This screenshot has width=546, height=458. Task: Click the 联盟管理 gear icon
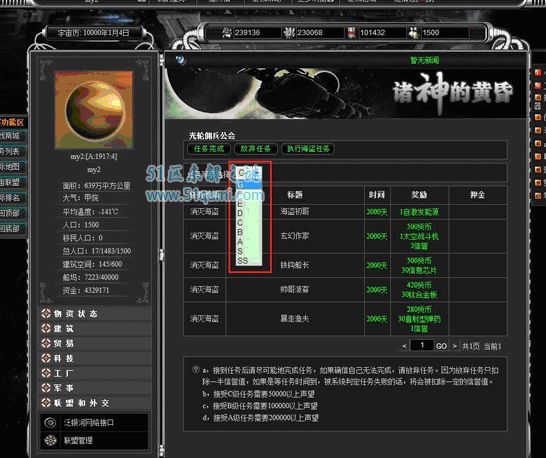tap(50, 440)
